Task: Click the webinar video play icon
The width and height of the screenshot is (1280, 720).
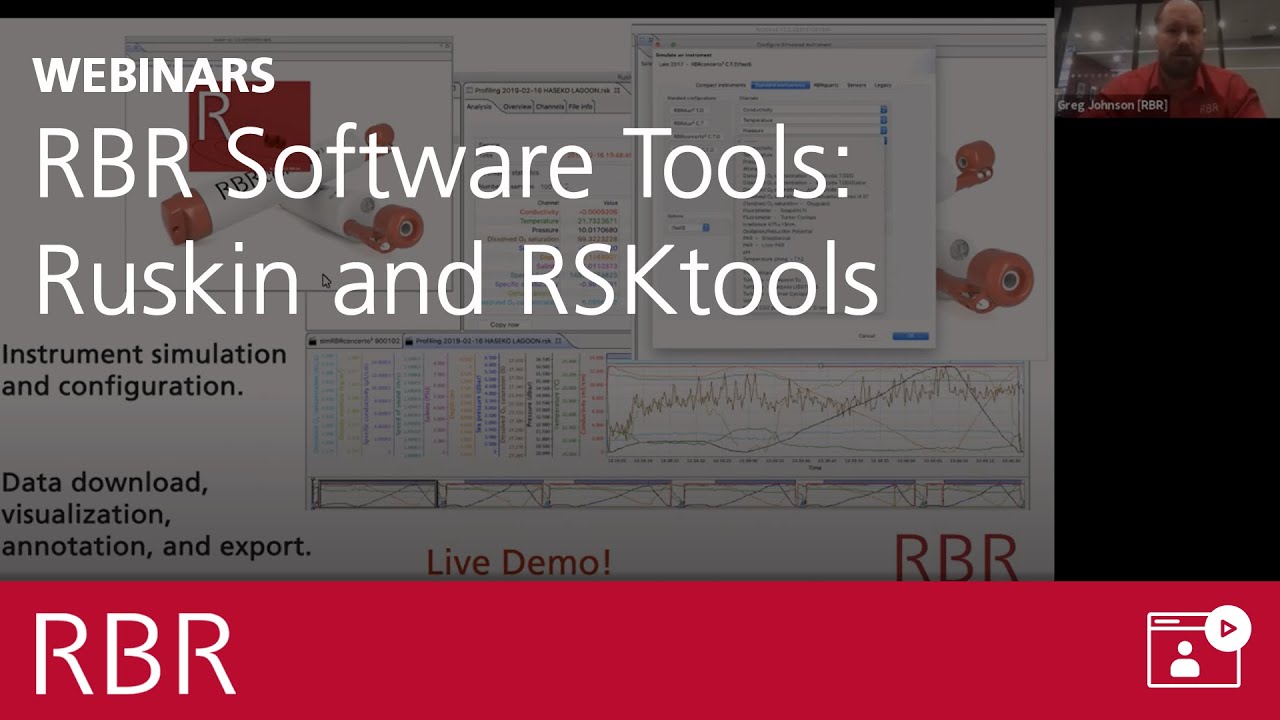Action: tap(1228, 628)
